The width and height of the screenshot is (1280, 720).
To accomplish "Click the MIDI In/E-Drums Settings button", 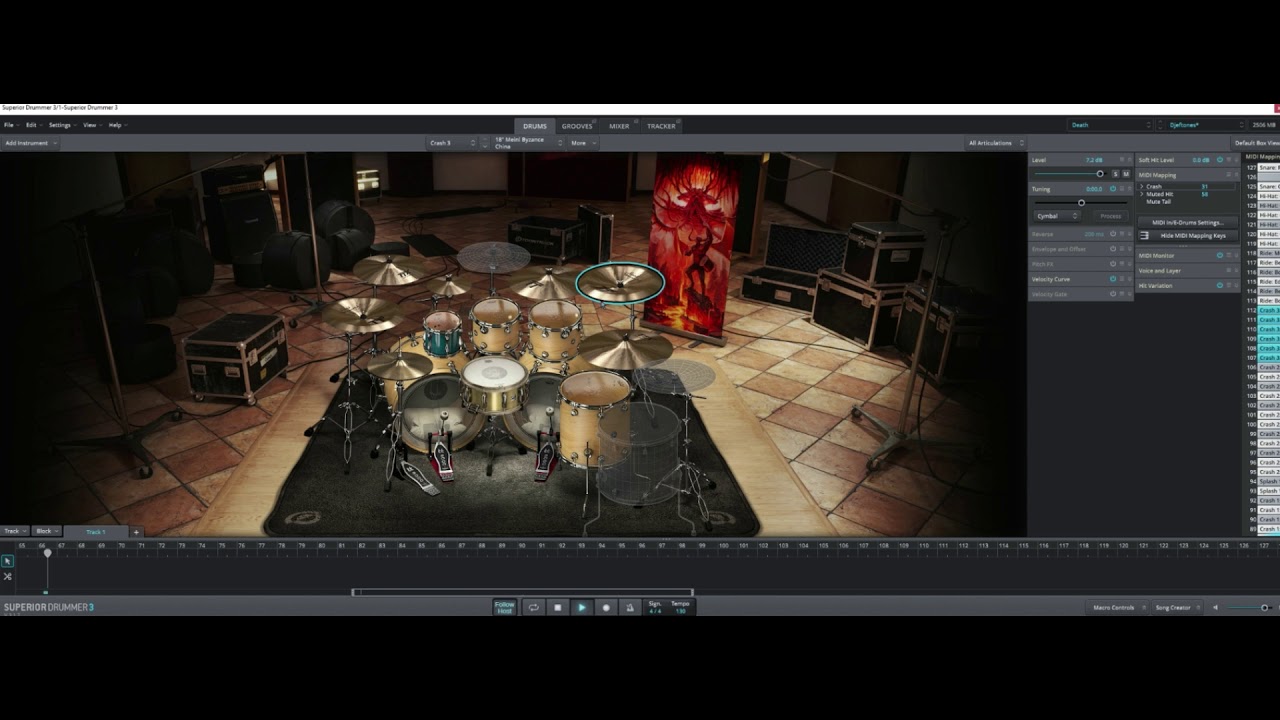I will 1188,222.
